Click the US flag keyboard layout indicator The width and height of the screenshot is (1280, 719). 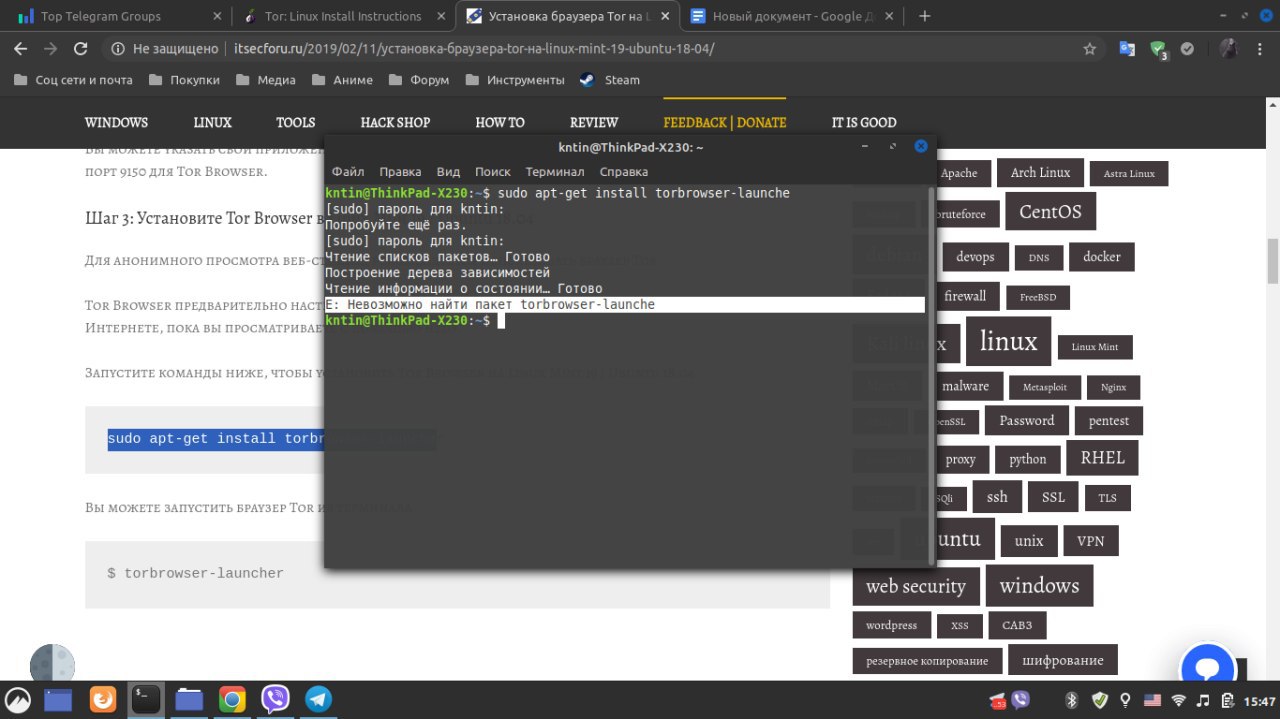point(1152,700)
